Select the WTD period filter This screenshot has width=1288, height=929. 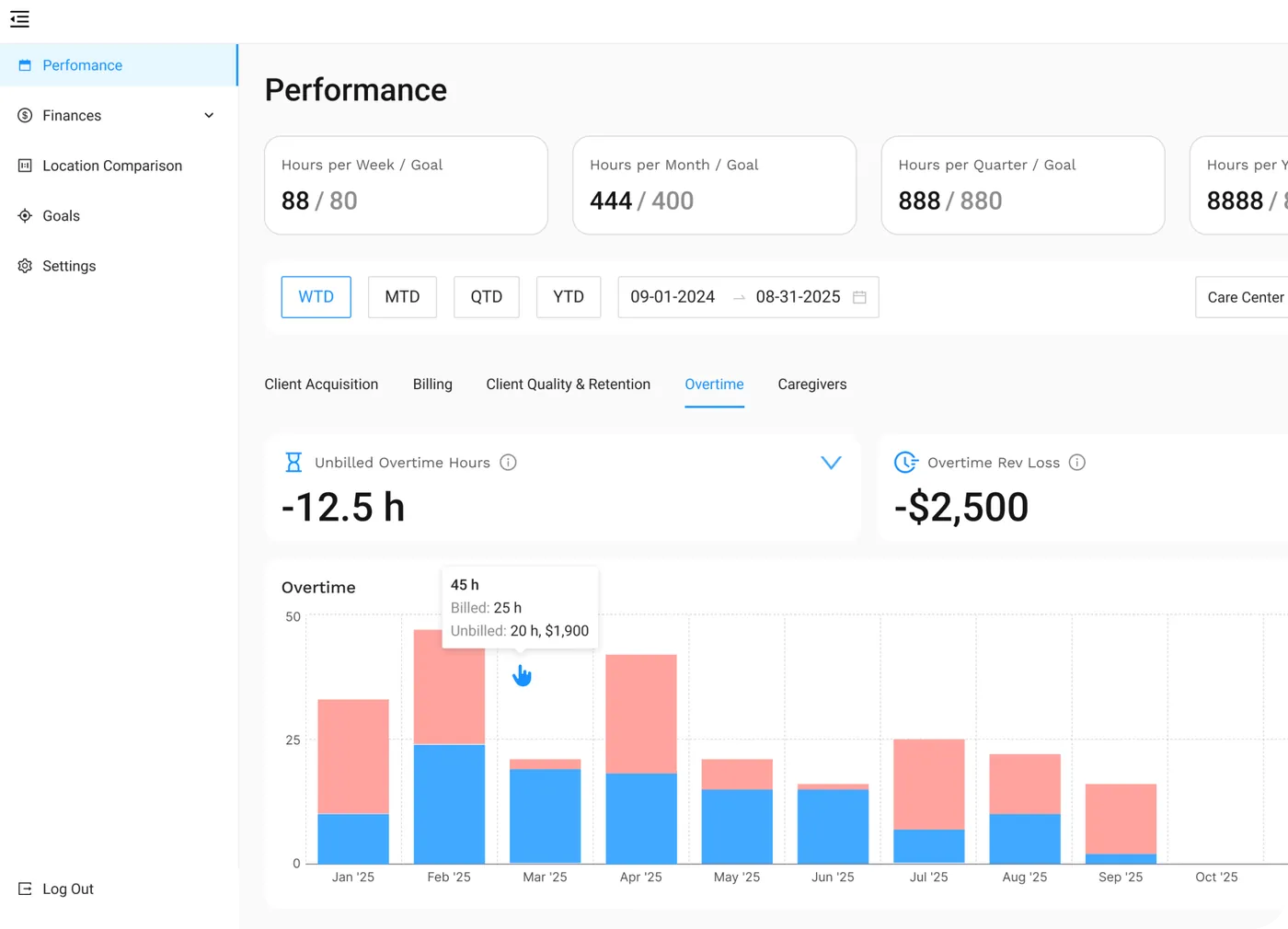pos(316,297)
